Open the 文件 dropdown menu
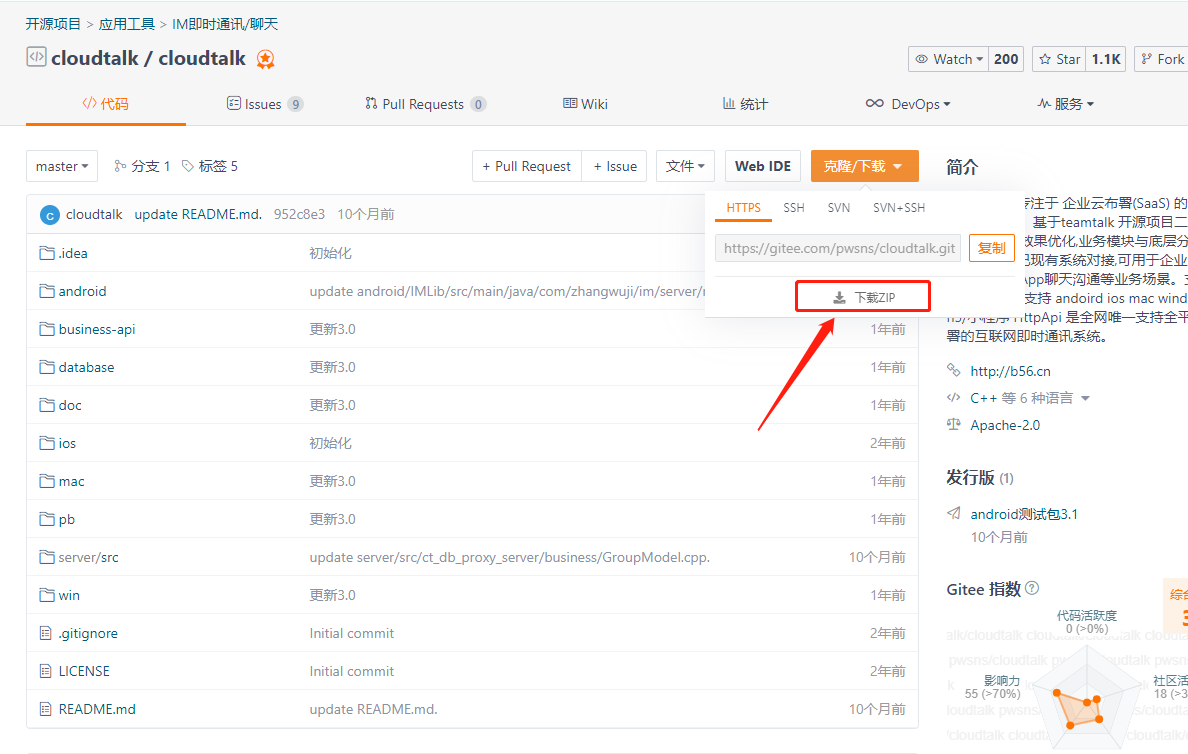This screenshot has width=1188, height=754. click(686, 166)
